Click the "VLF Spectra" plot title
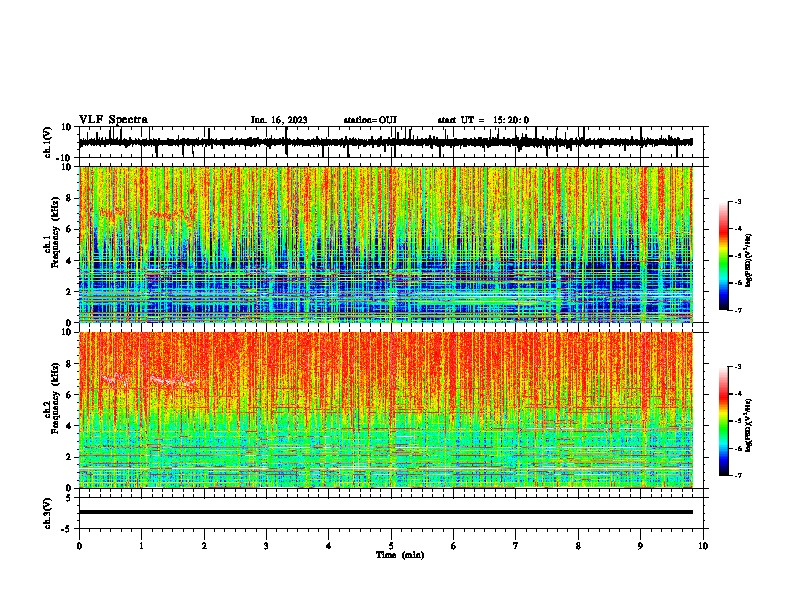The width and height of the screenshot is (792, 612). pyautogui.click(x=113, y=120)
